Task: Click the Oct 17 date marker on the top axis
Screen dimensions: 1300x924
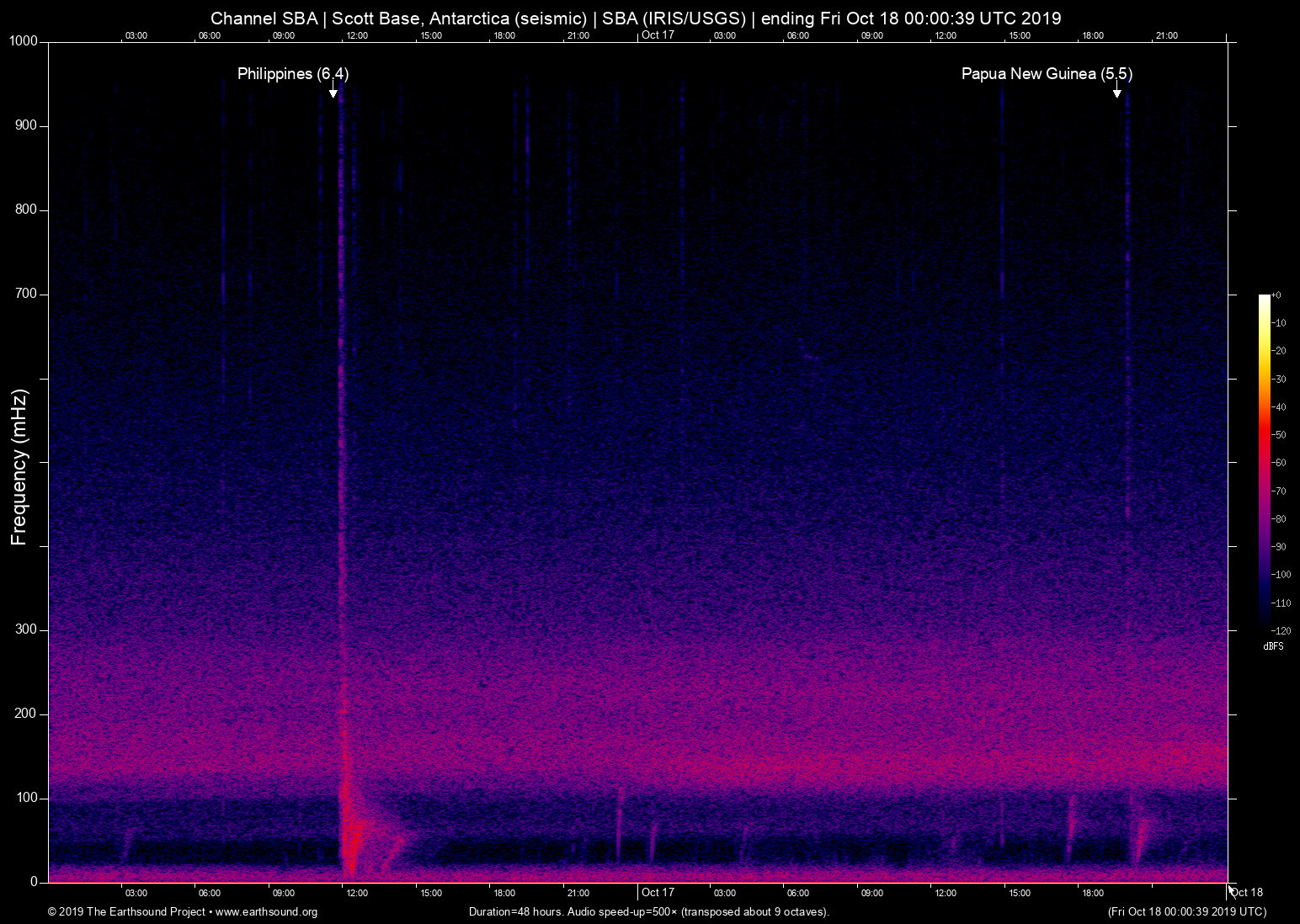Action: click(658, 35)
